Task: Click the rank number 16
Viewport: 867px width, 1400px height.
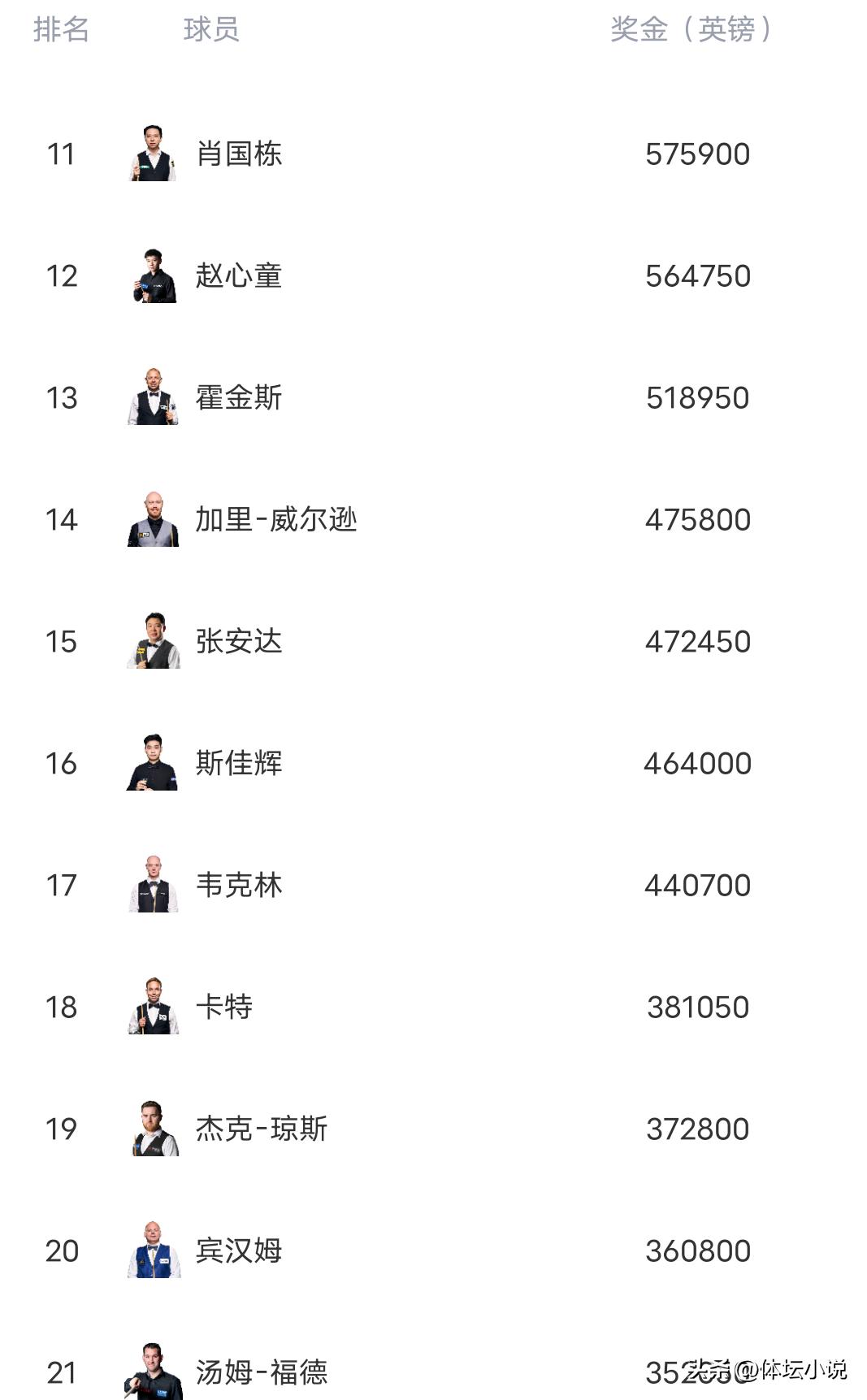Action: (x=61, y=764)
